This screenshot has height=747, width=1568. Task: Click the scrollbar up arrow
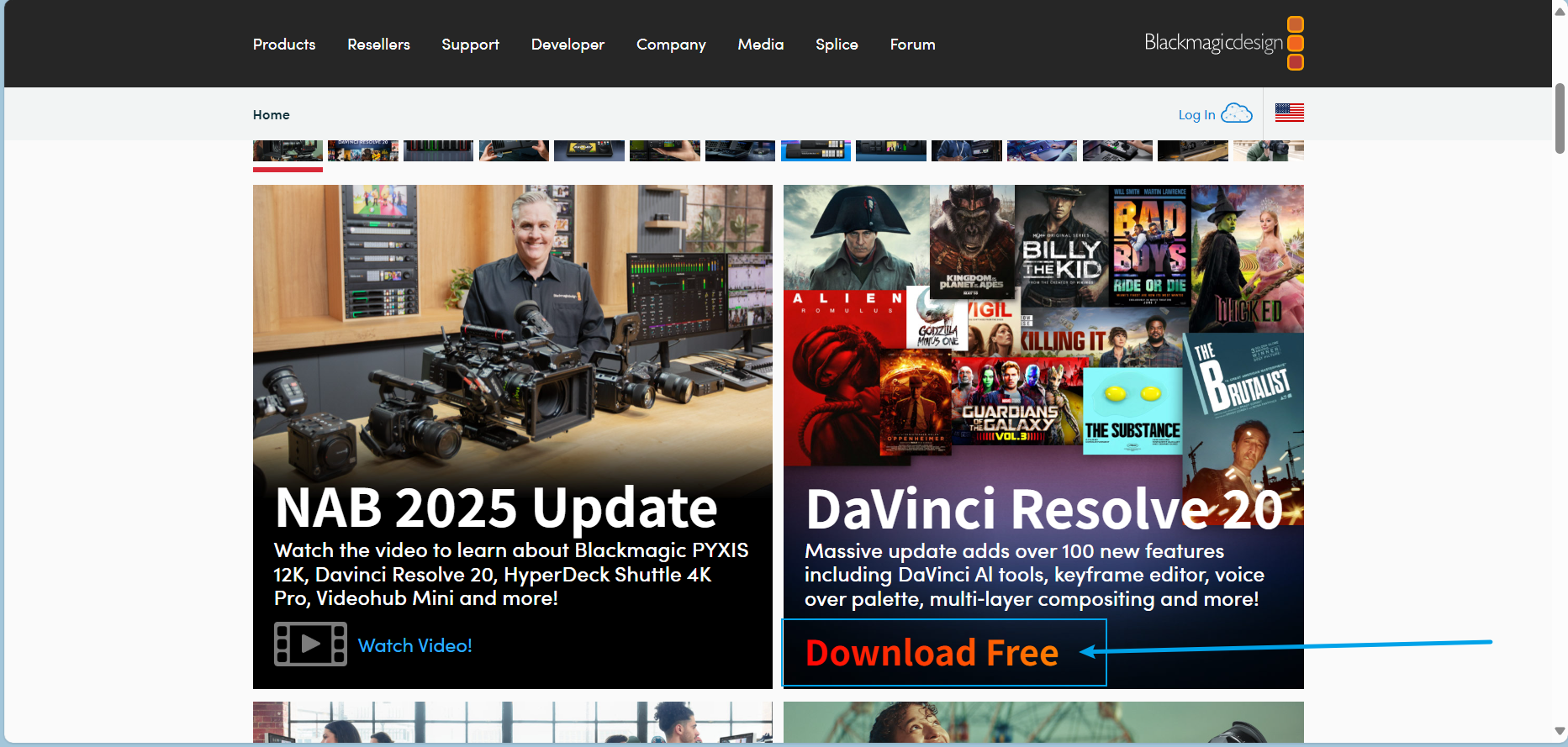pyautogui.click(x=1560, y=10)
